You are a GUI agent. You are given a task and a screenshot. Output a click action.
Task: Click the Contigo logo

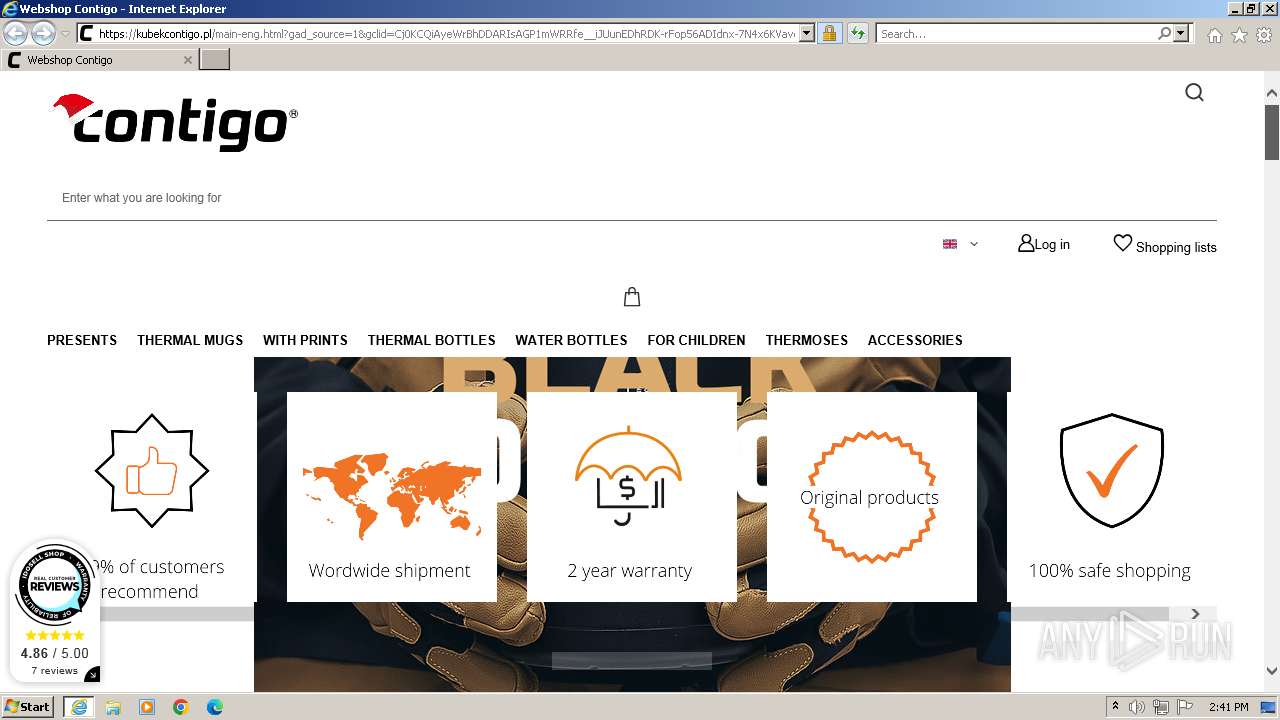coord(175,122)
